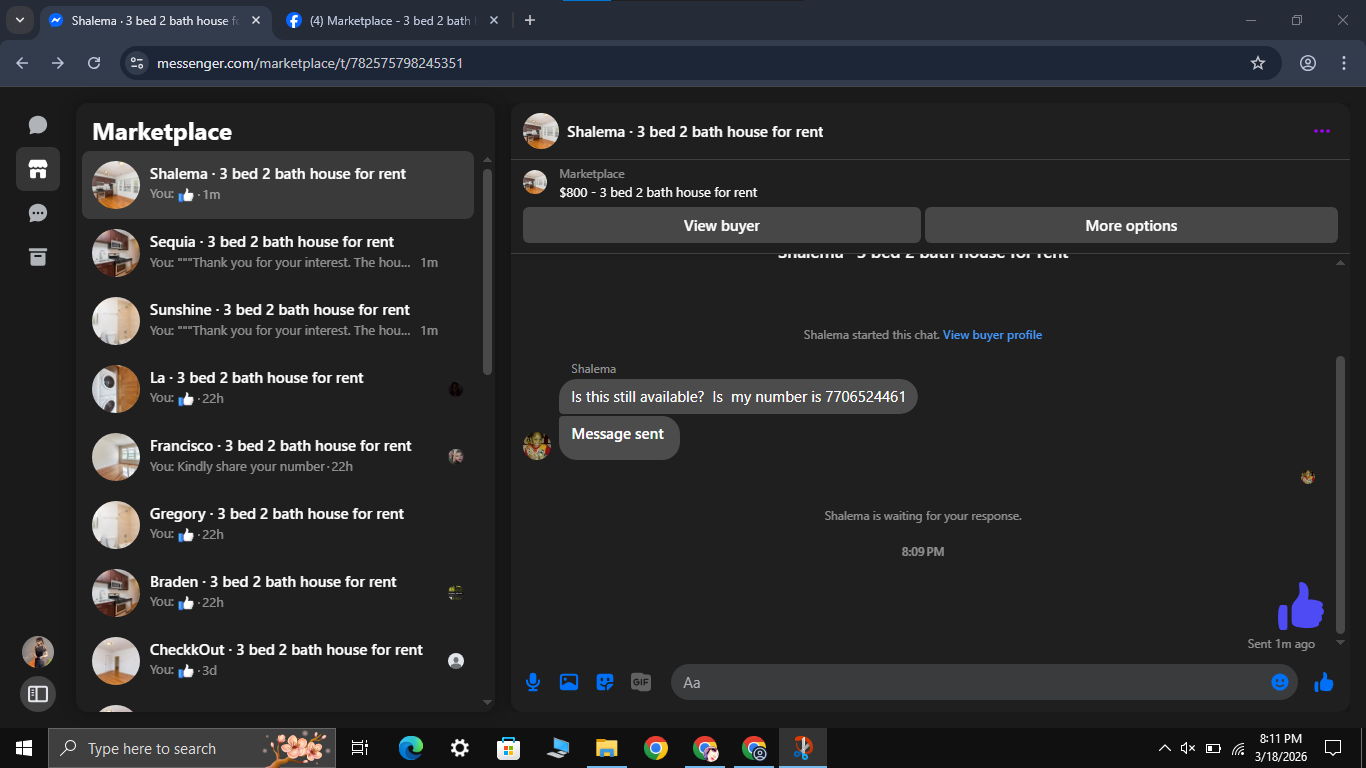Bookmark this page with star icon

click(x=1258, y=63)
